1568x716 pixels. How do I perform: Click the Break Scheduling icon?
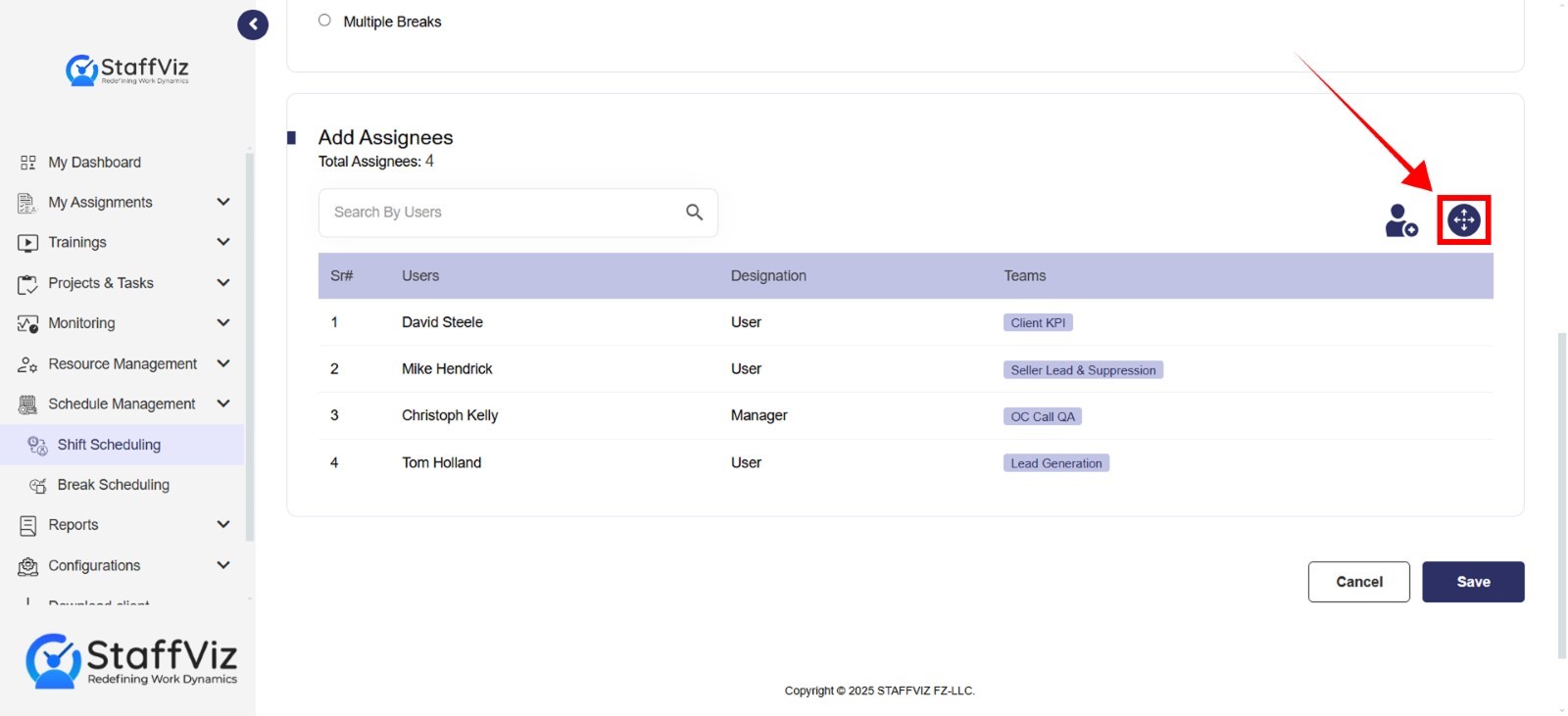tap(38, 486)
